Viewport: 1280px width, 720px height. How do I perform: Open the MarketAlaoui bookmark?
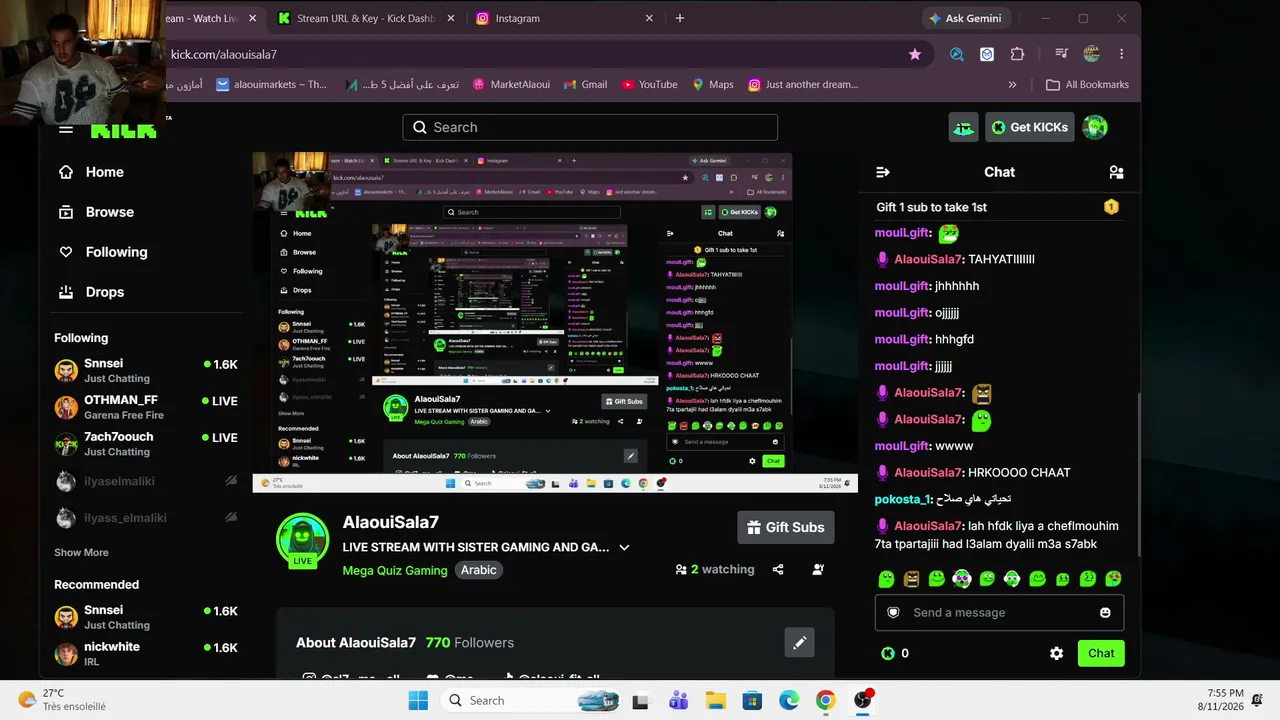pyautogui.click(x=512, y=85)
